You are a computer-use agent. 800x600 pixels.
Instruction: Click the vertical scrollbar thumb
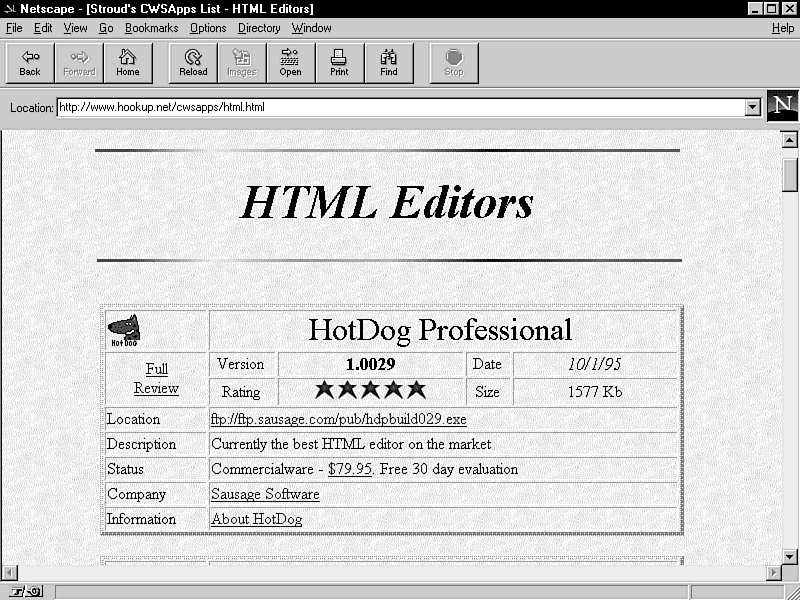pos(789,174)
